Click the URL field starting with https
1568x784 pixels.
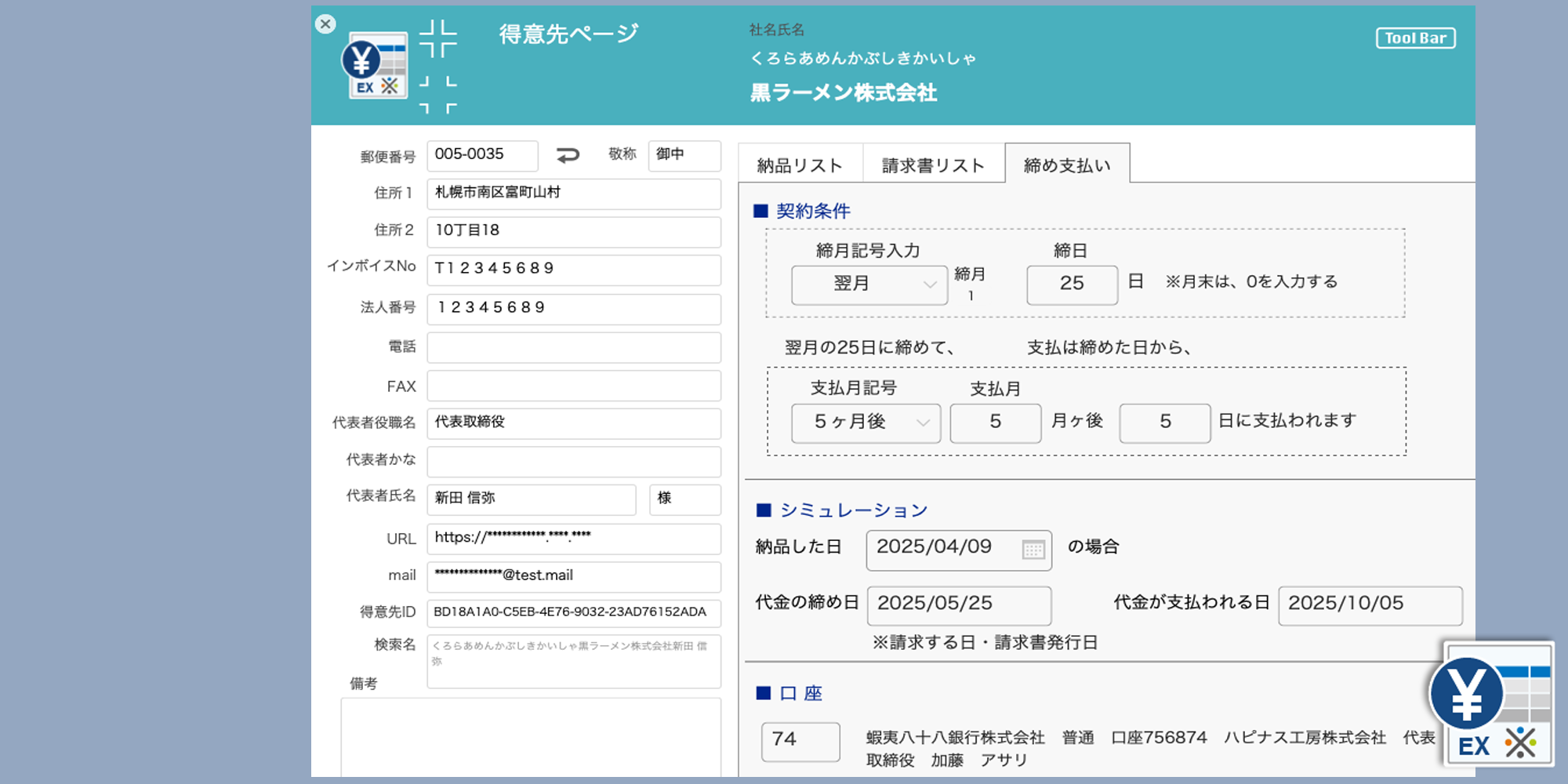(573, 539)
